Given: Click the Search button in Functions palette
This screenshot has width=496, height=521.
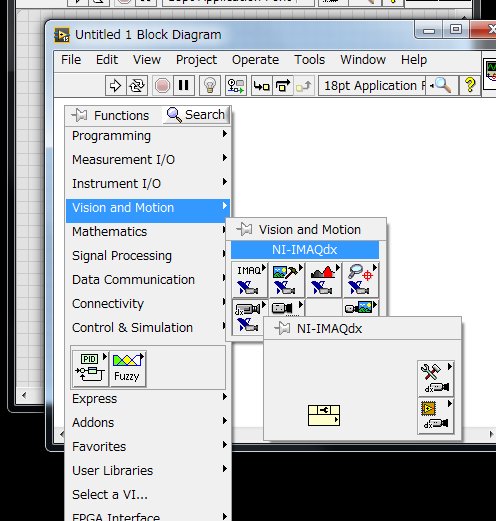Looking at the screenshot, I should click(x=196, y=115).
